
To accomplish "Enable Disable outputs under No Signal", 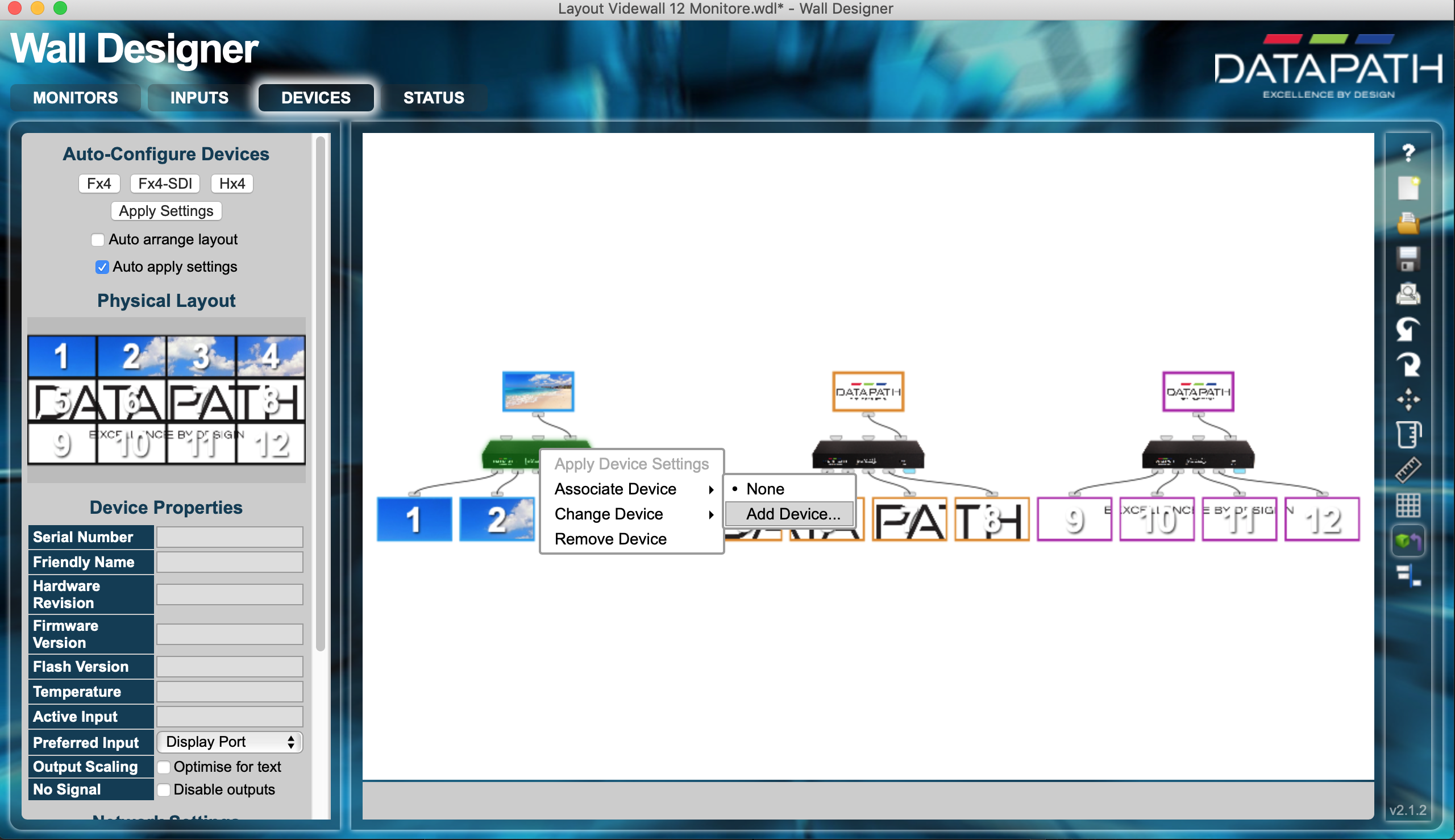I will point(163,791).
